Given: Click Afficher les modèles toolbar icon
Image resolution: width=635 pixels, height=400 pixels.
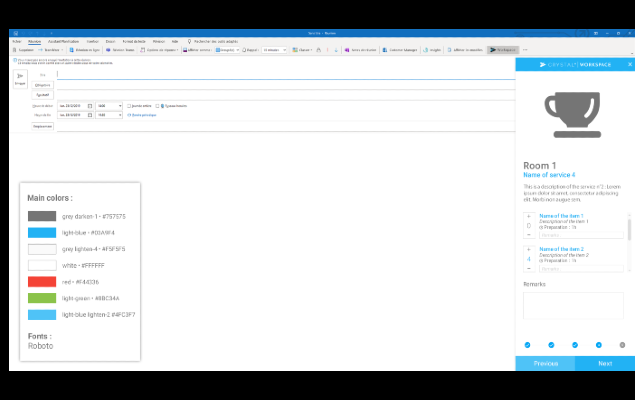Looking at the screenshot, I should point(449,50).
